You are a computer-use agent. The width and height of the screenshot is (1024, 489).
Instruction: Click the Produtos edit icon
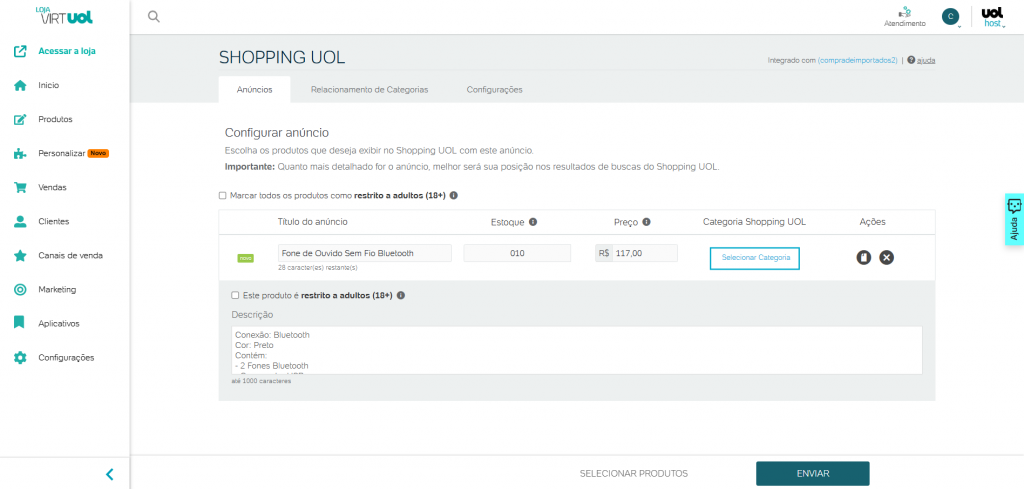pos(20,119)
